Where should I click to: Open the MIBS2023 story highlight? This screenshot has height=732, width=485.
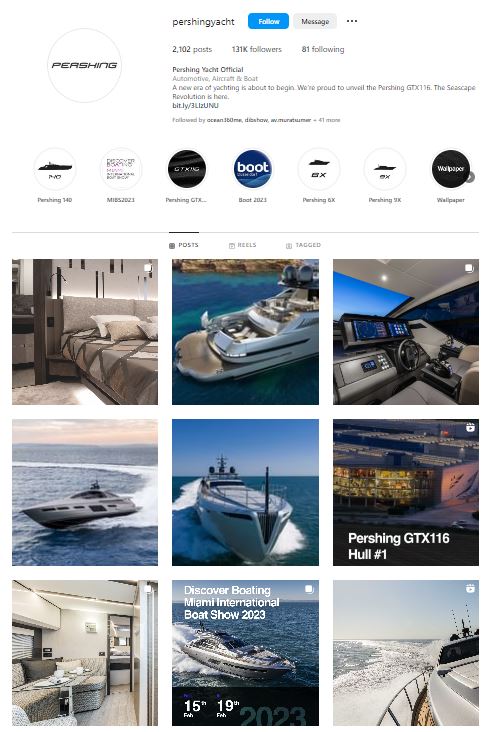[x=121, y=169]
